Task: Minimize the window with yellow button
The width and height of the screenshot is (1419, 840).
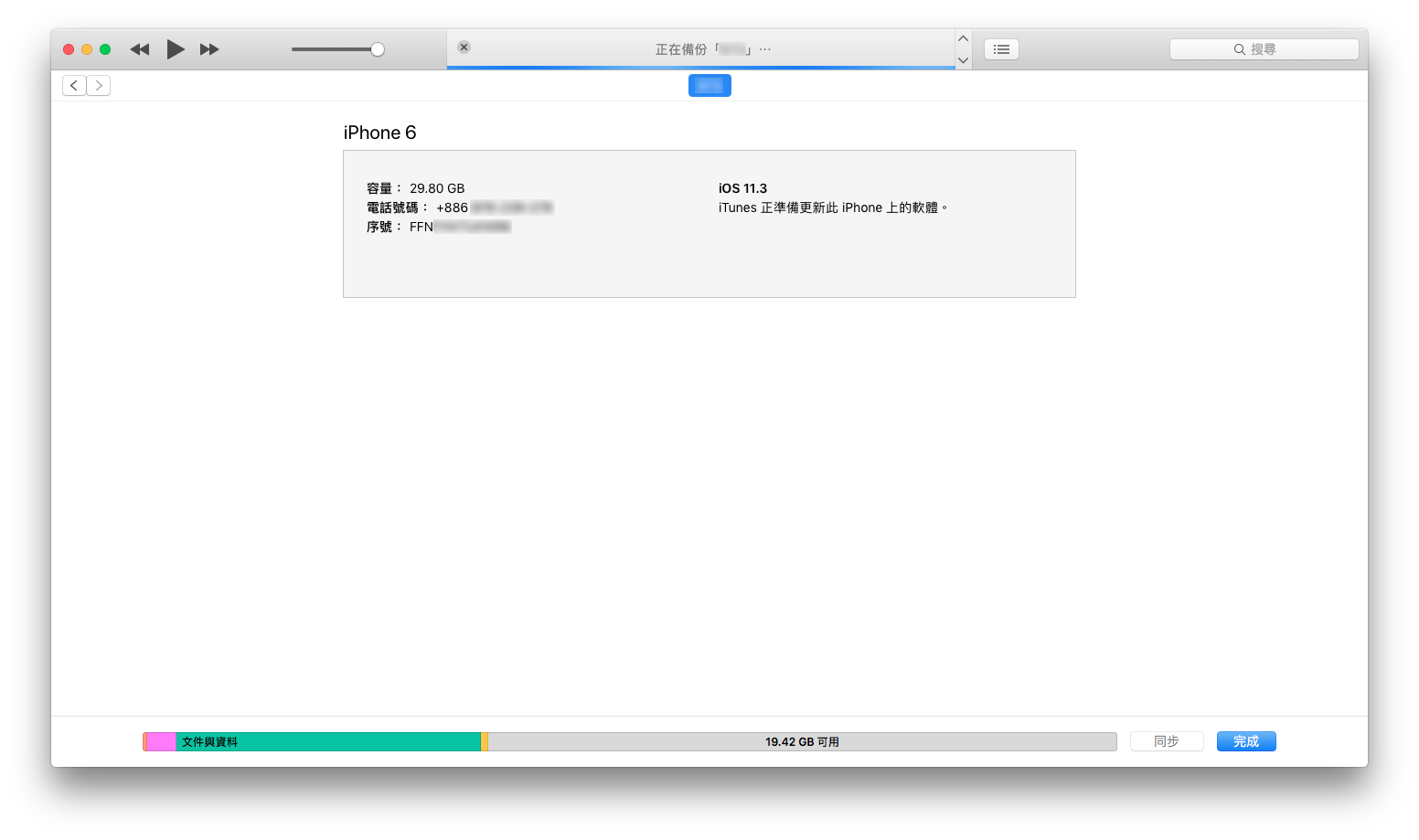Action: 87,49
